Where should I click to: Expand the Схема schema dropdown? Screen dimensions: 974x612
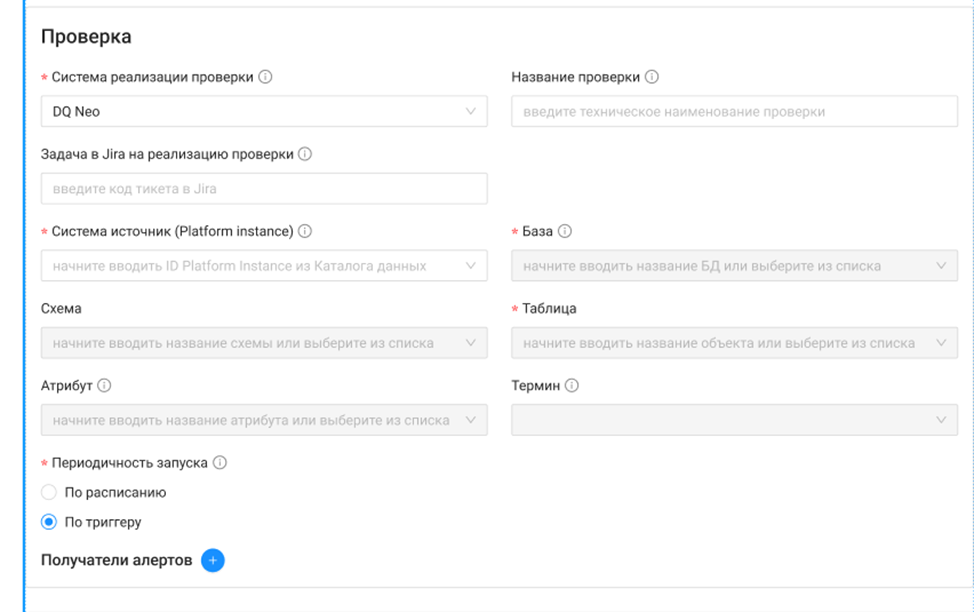tap(264, 343)
